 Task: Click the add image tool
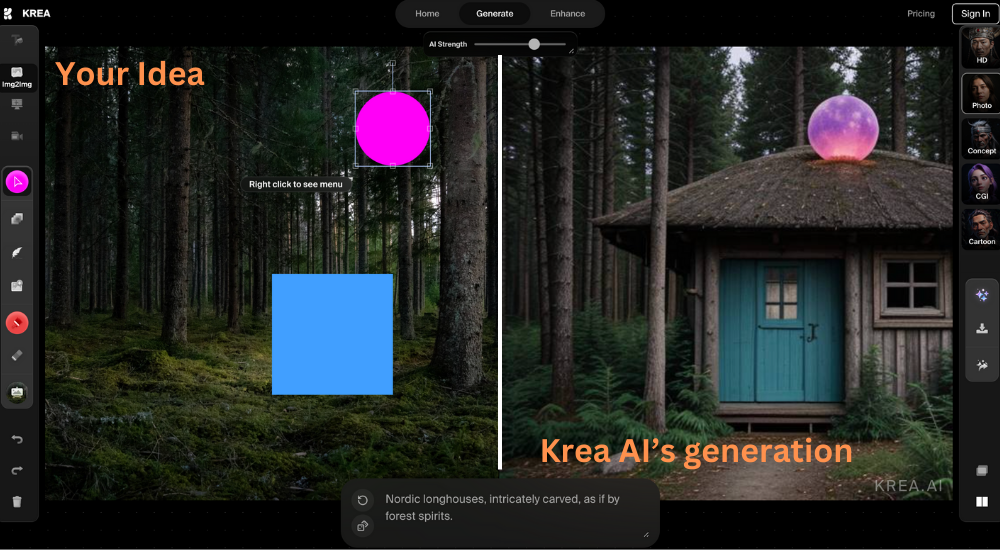coord(17,286)
